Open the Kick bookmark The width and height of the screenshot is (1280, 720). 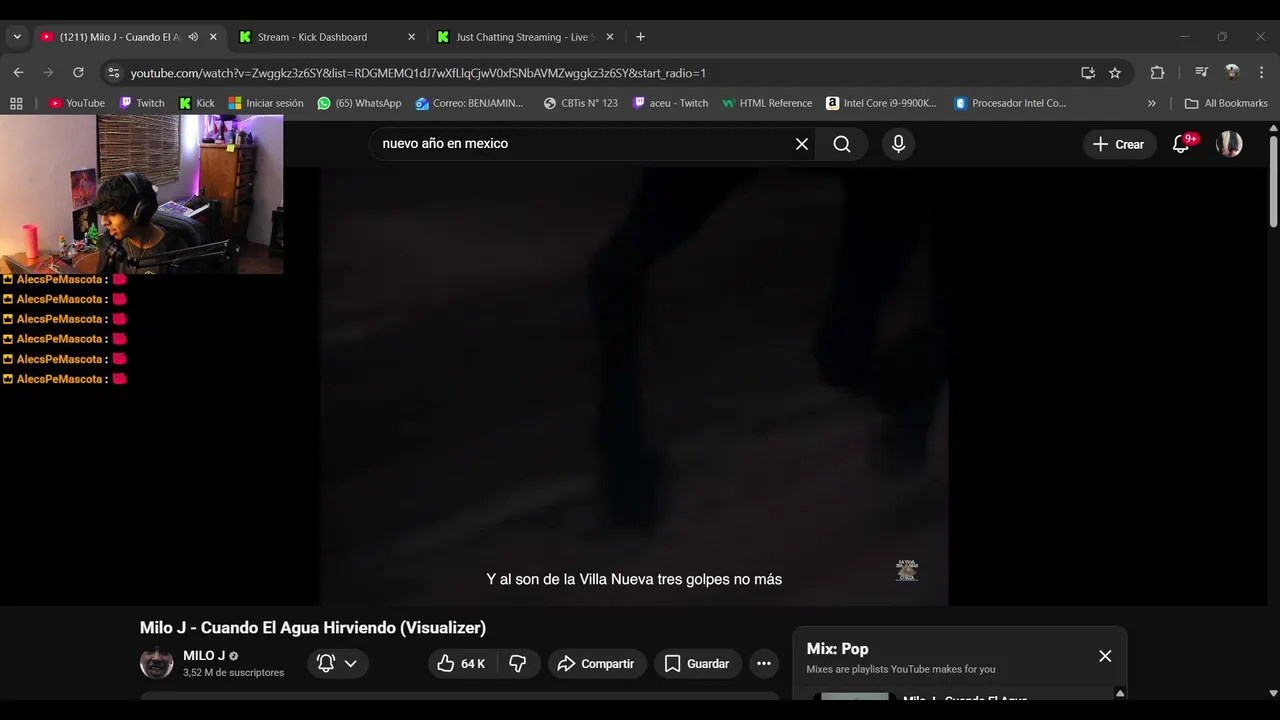pos(197,103)
